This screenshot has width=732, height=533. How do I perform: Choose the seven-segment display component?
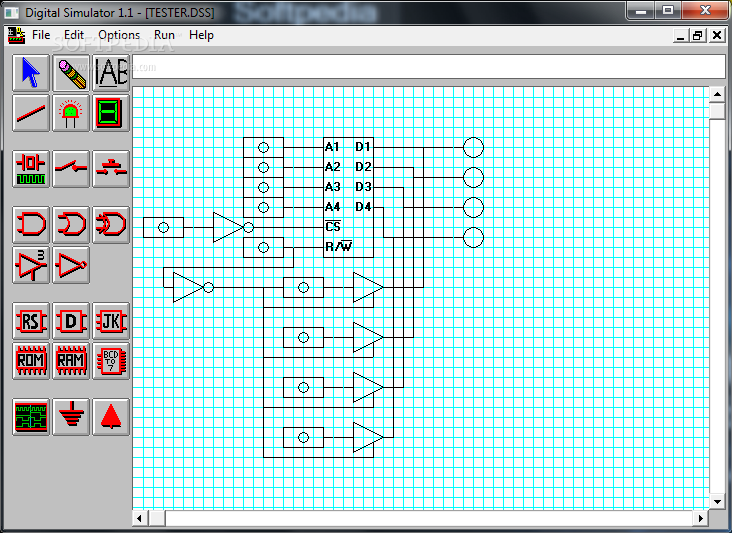111,113
